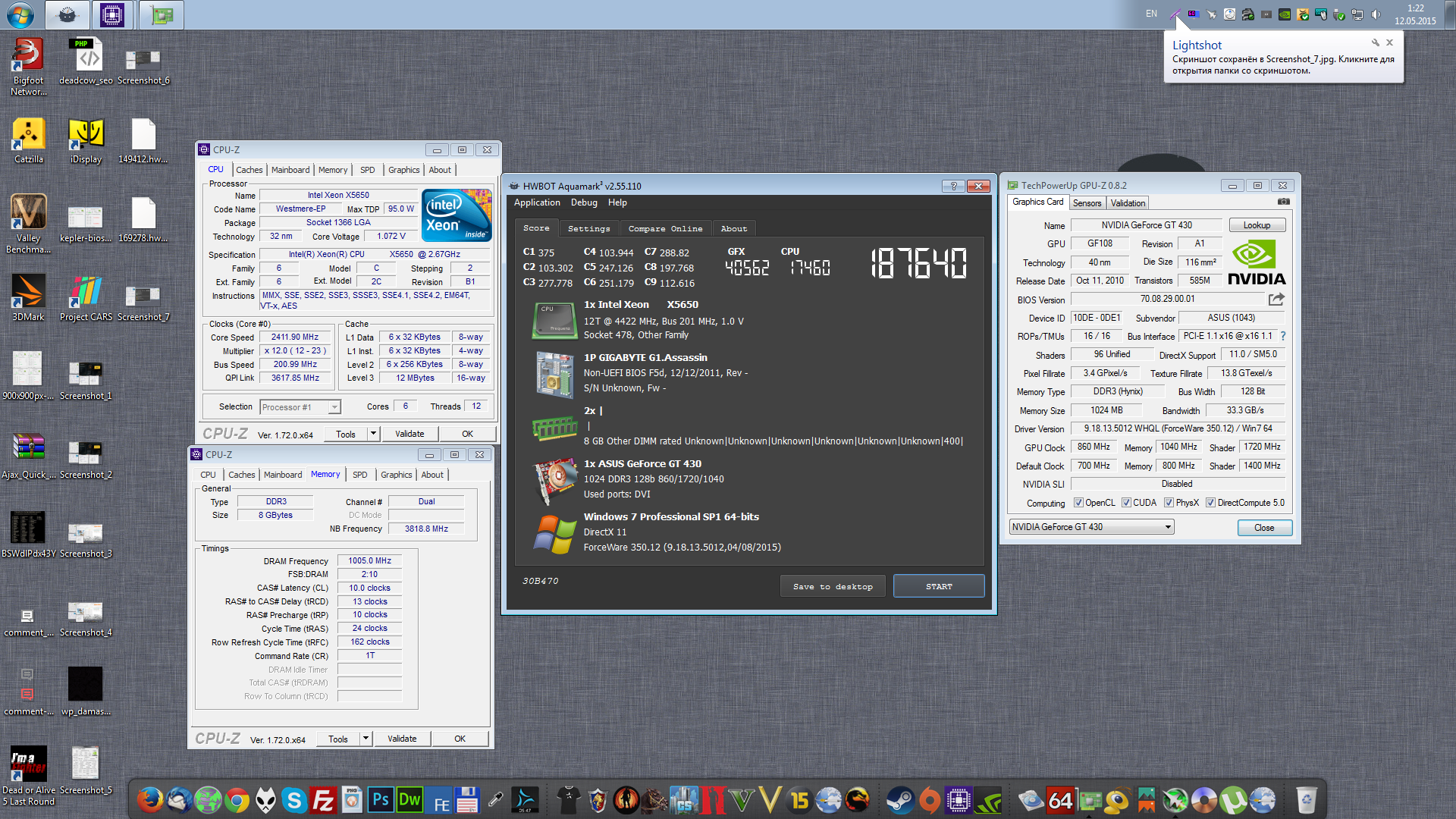Launch Google Chrome from the dock
1456x819 pixels.
coord(237,800)
